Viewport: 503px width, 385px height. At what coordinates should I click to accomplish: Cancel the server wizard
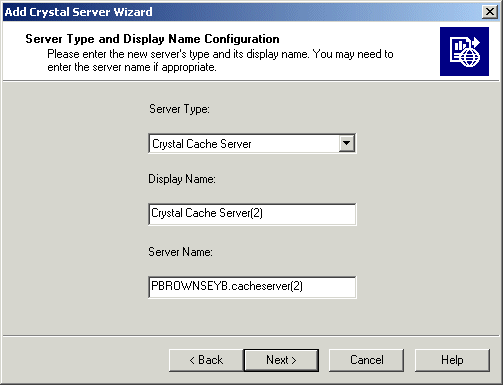(366, 360)
